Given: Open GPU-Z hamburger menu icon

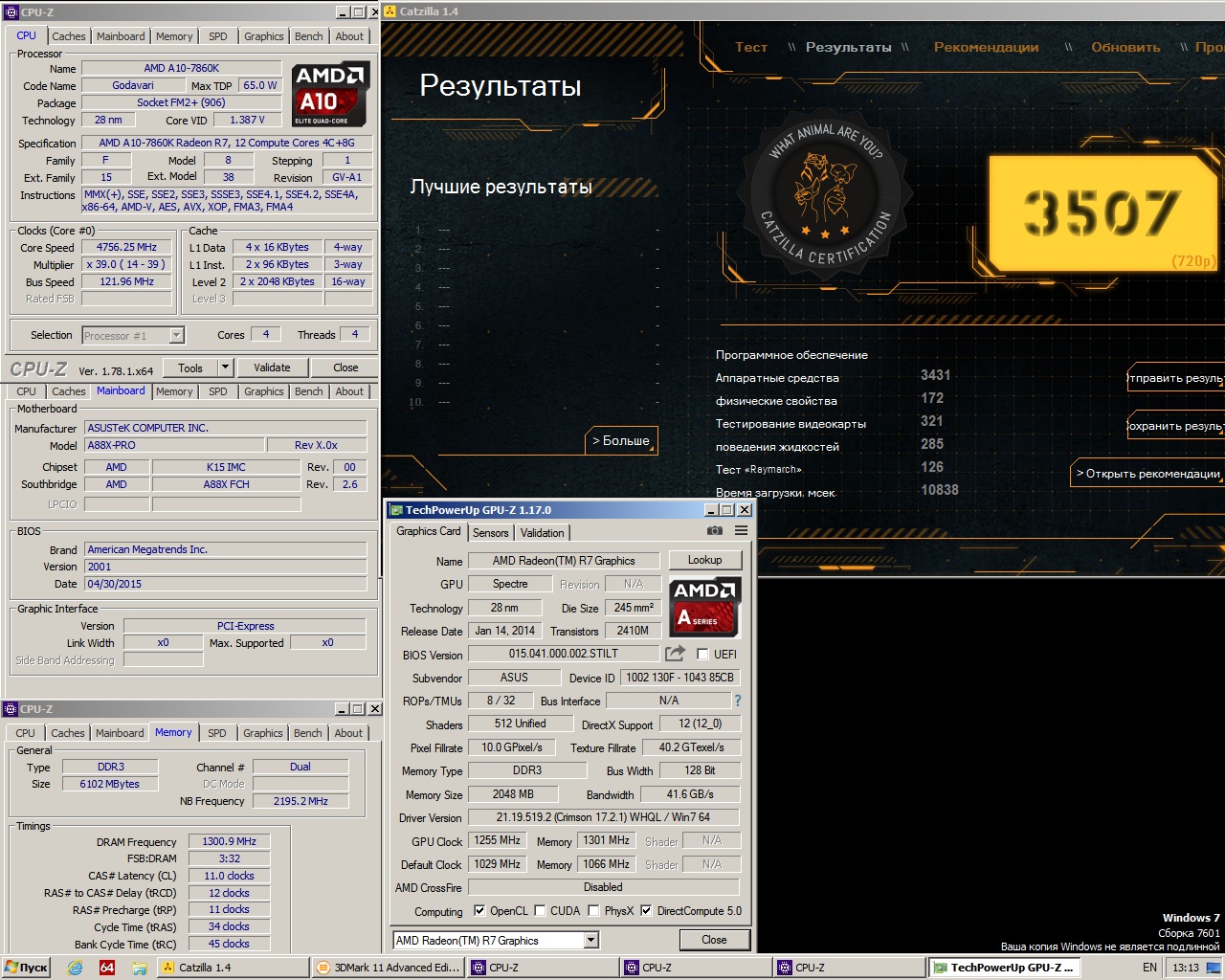Looking at the screenshot, I should (741, 530).
